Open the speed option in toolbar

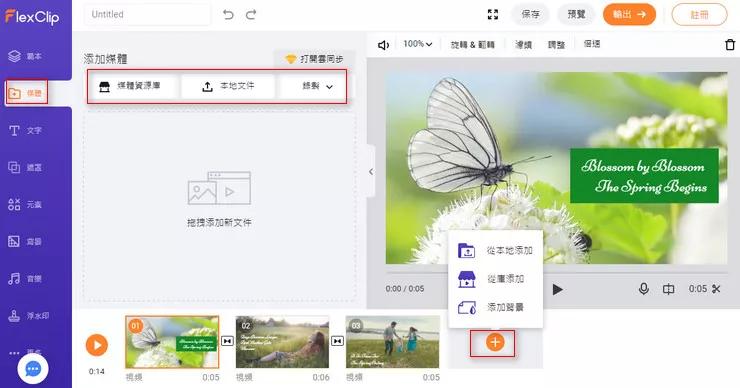point(592,44)
